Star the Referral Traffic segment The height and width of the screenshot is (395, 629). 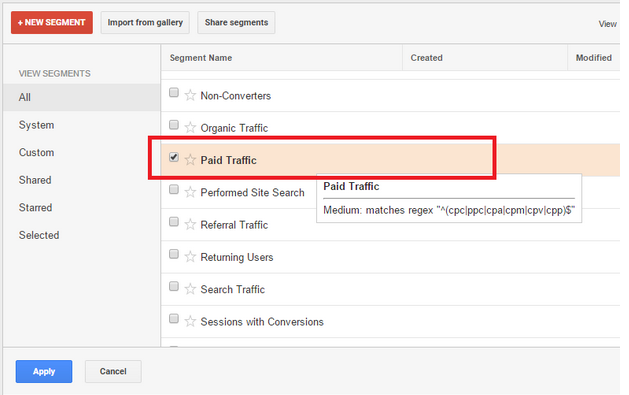tap(190, 225)
